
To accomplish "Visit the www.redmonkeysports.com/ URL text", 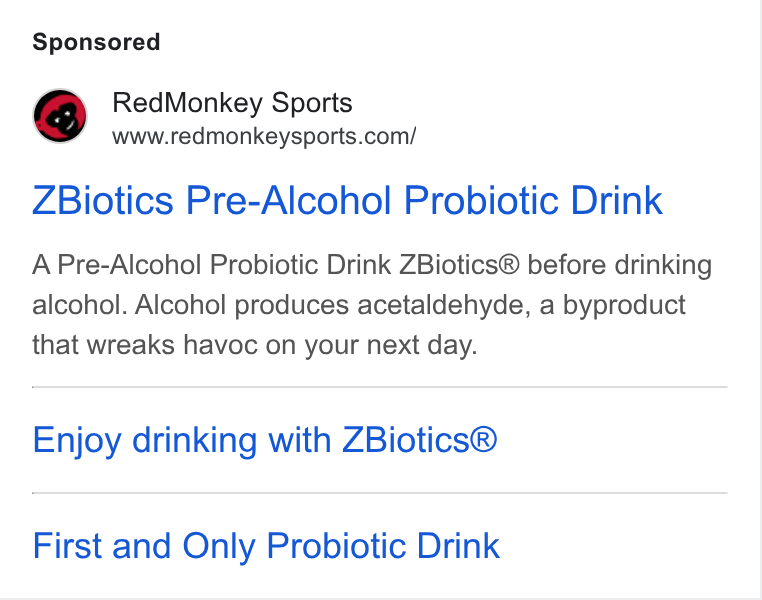I will (x=264, y=137).
